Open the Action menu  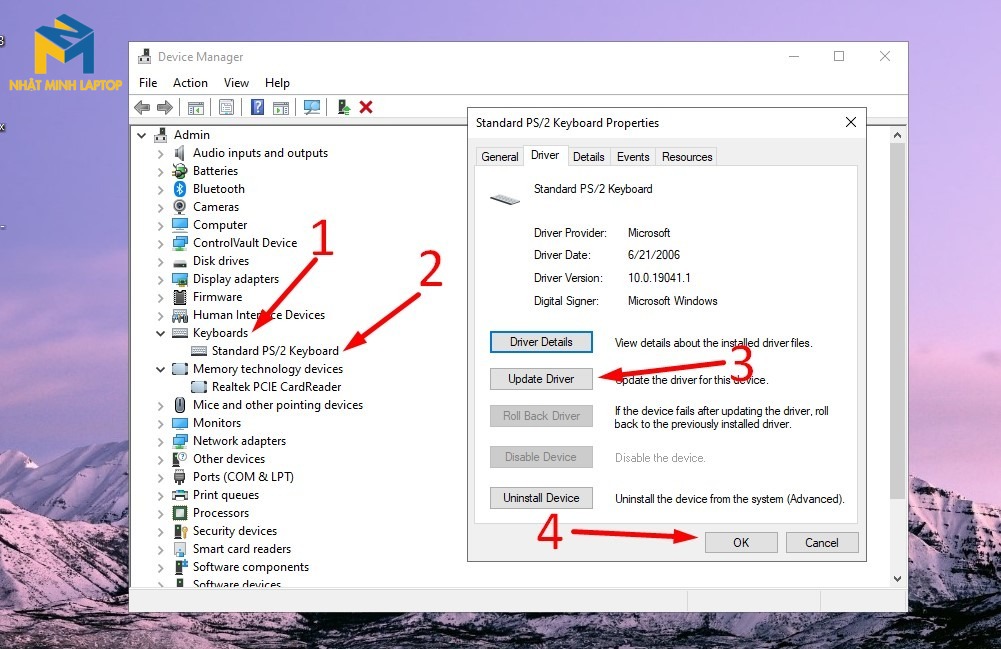pos(190,83)
